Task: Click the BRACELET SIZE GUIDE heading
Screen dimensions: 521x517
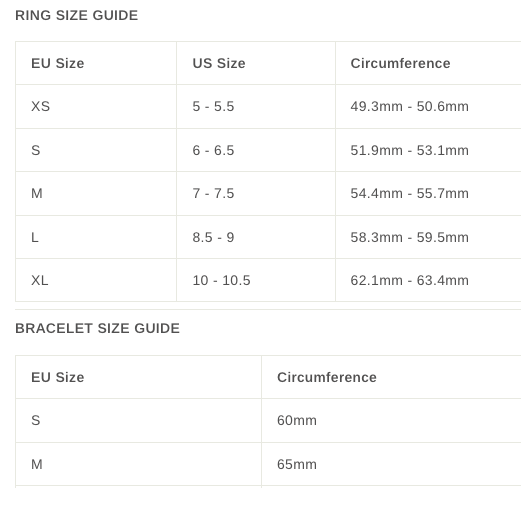Action: 97,328
